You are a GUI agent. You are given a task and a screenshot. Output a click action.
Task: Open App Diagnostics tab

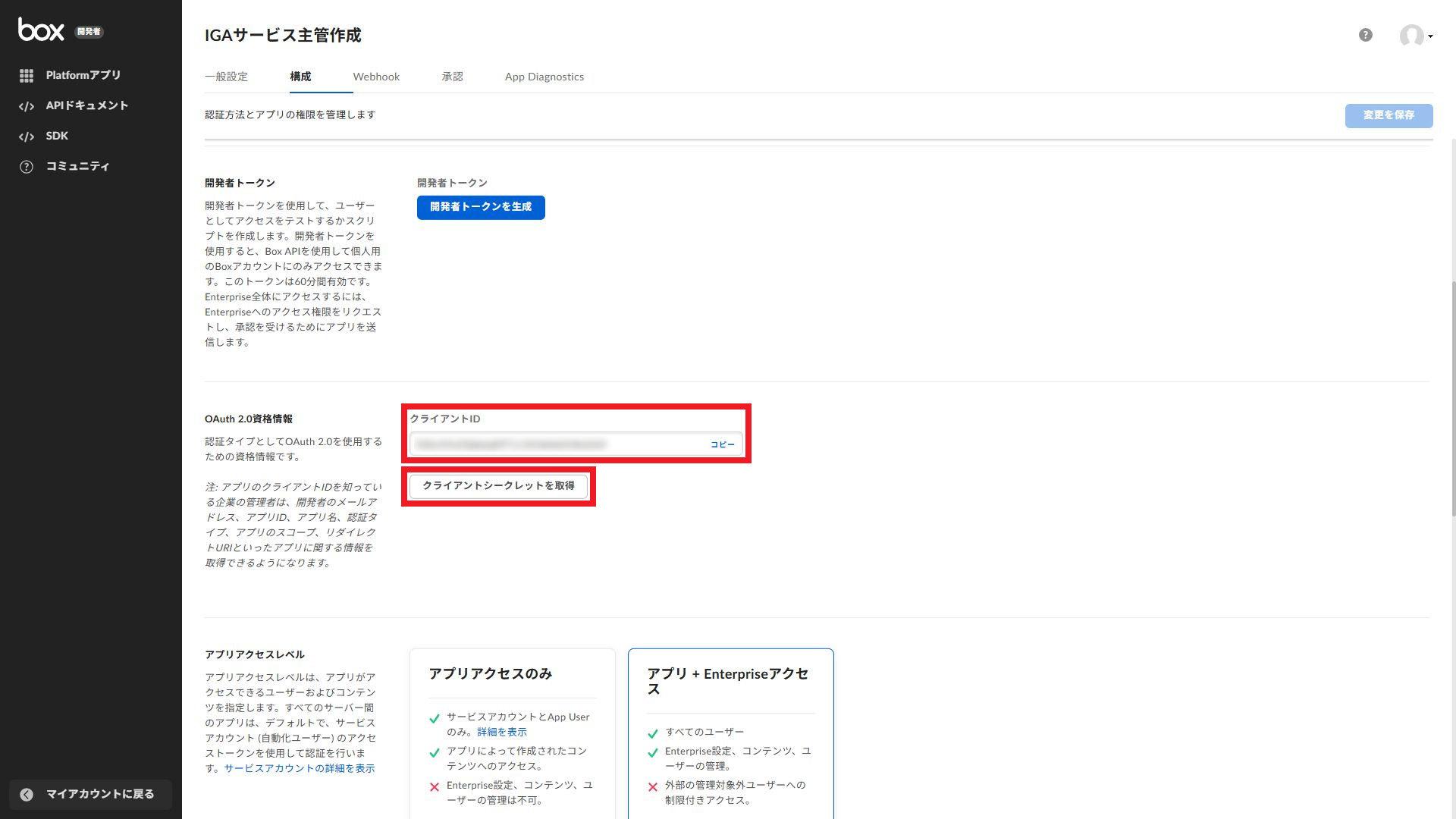(x=544, y=77)
